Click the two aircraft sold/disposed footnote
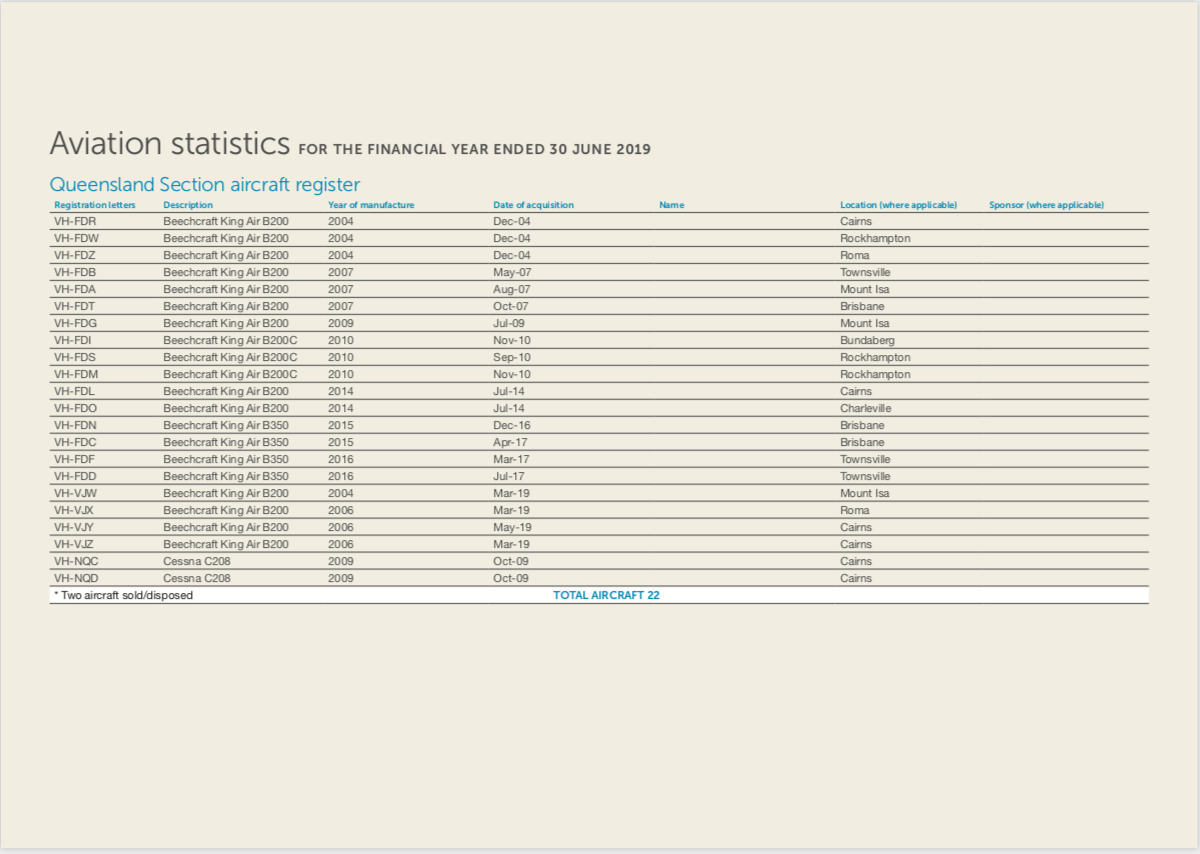The image size is (1200, 854). click(122, 595)
